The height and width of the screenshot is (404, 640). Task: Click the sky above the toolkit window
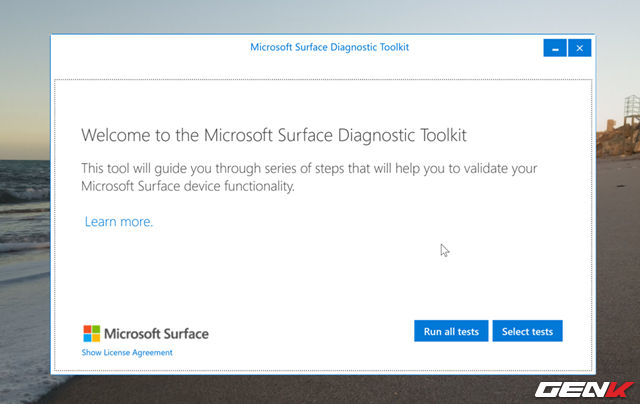300,15
